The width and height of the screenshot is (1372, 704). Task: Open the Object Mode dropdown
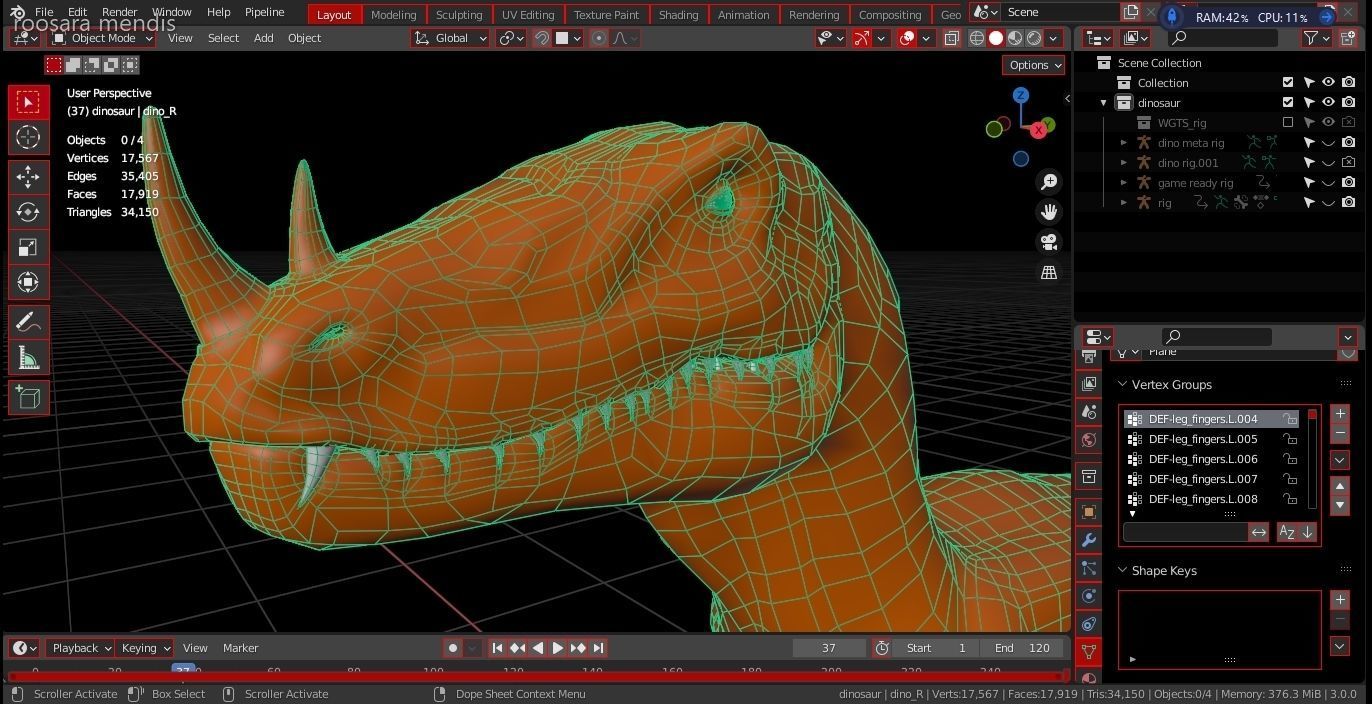tap(102, 38)
